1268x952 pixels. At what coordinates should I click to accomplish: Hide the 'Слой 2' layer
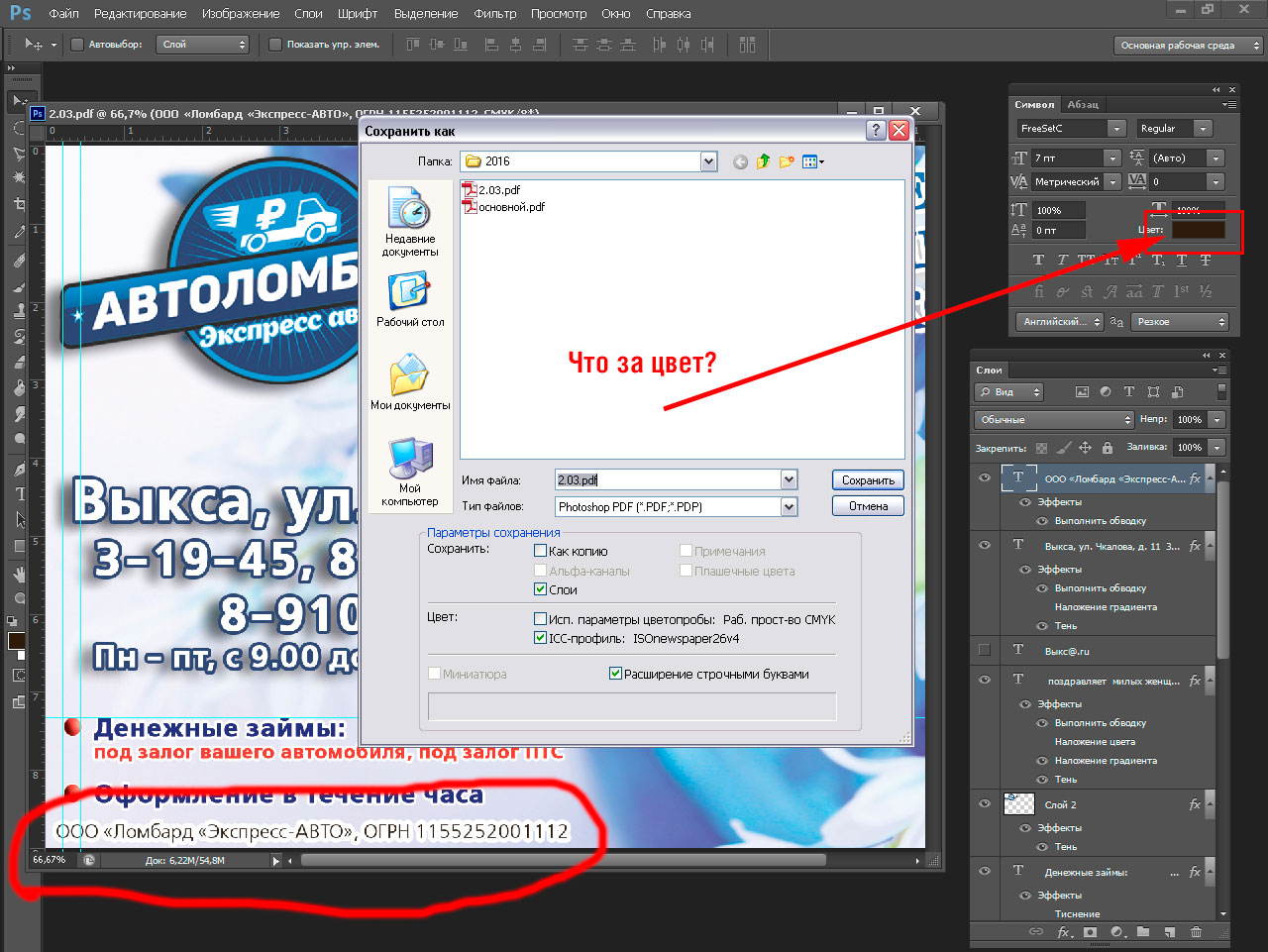(x=985, y=804)
